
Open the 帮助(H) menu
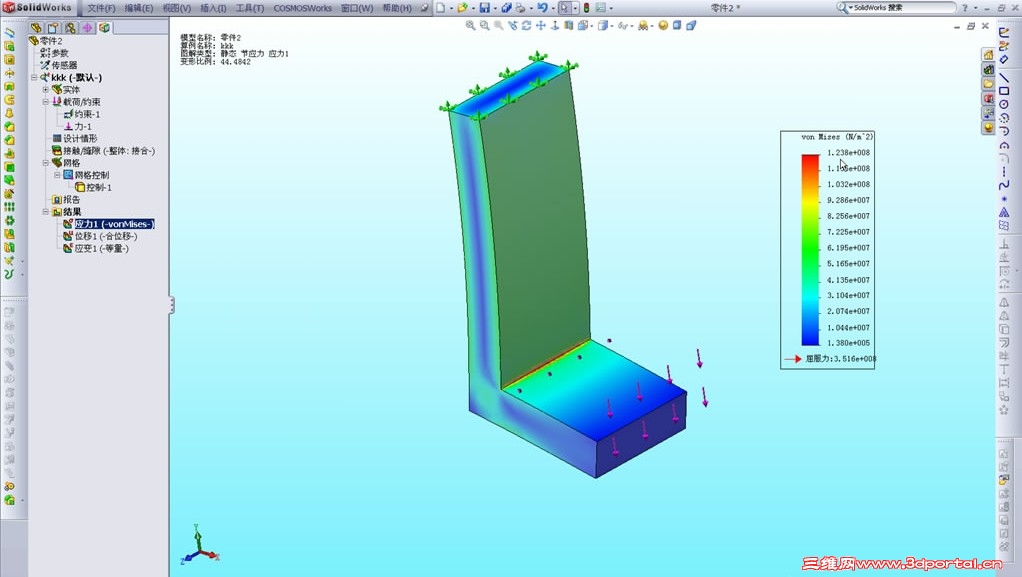click(397, 8)
